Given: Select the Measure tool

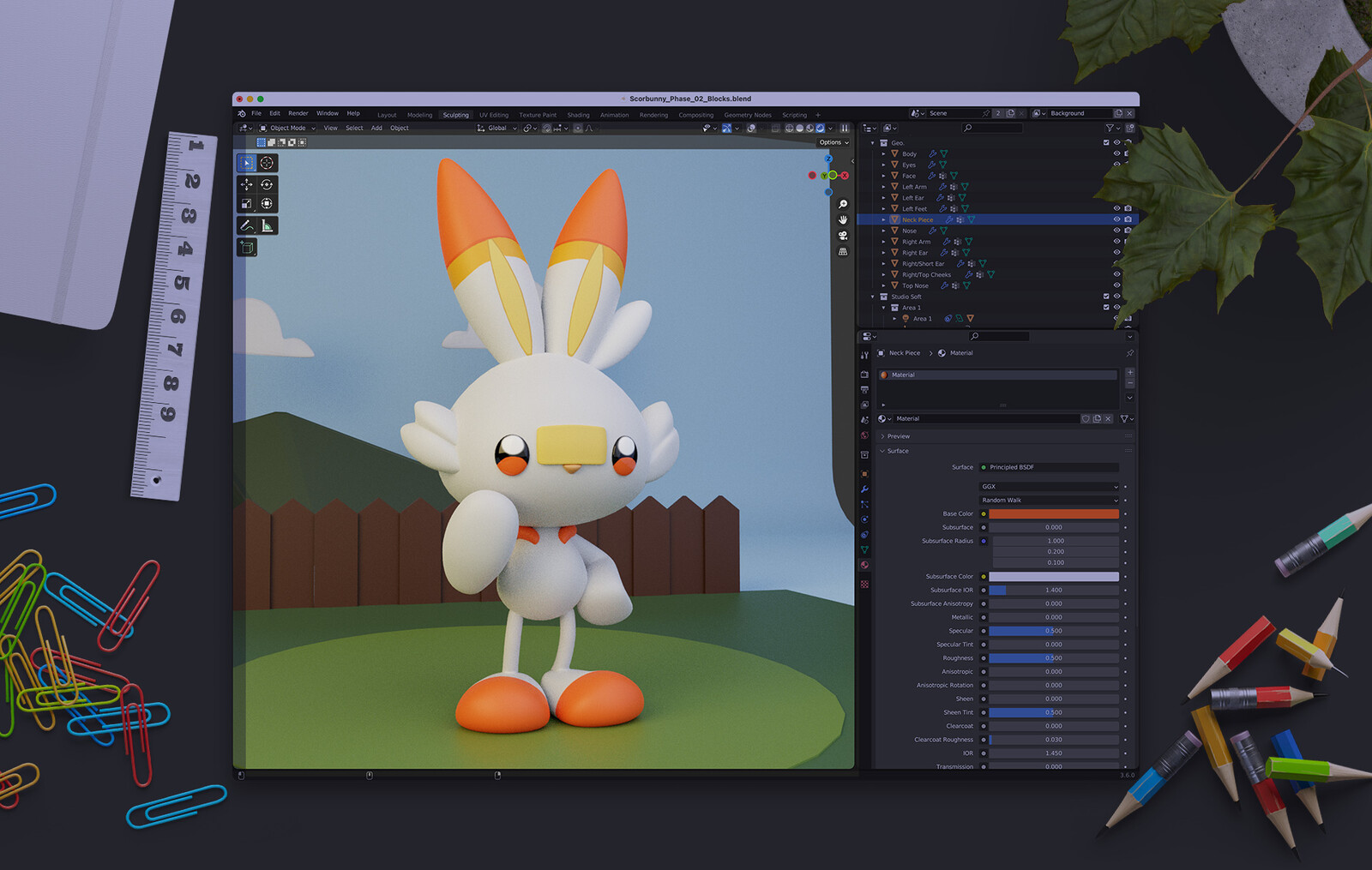Looking at the screenshot, I should tap(268, 225).
